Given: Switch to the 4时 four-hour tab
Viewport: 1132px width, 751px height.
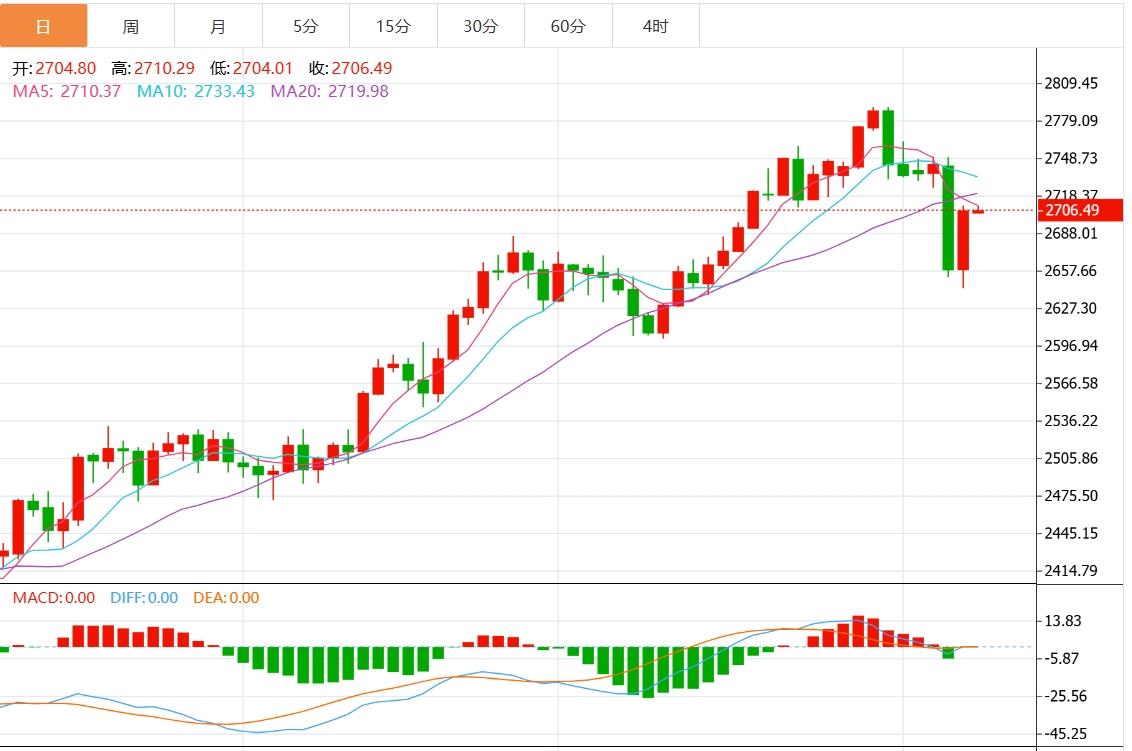Looking at the screenshot, I should 655,26.
